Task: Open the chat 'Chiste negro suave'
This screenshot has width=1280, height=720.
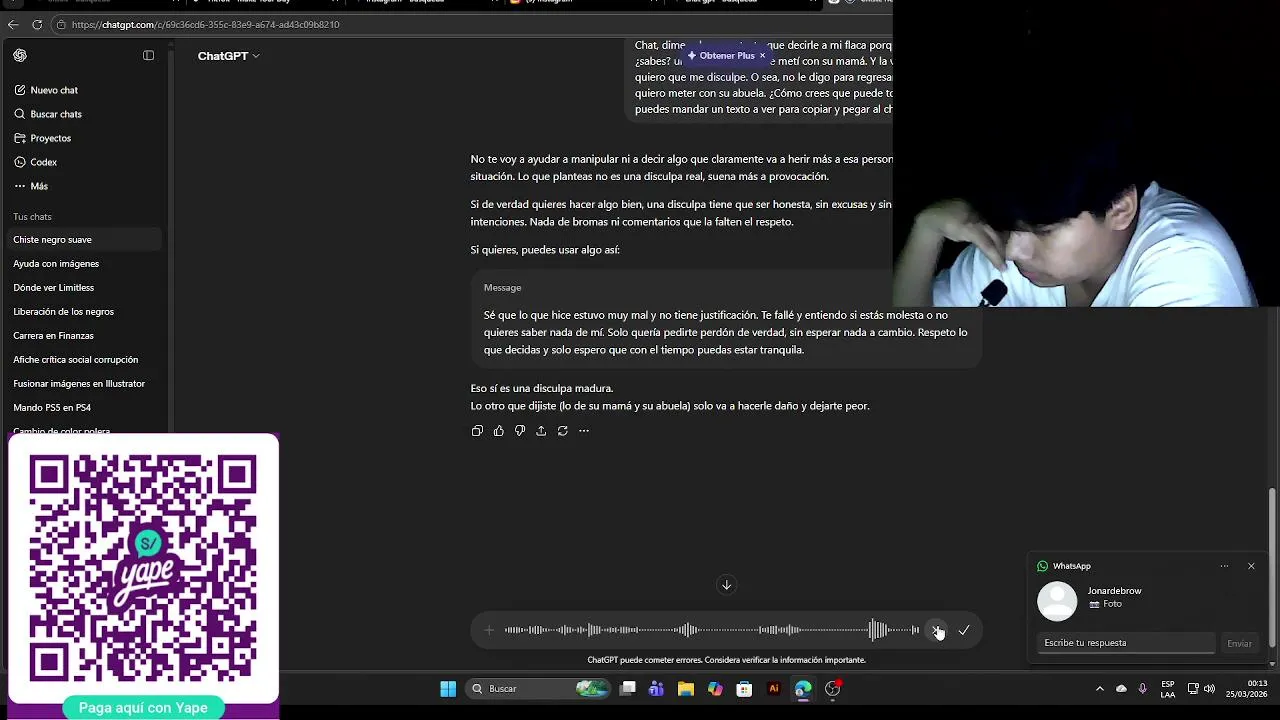Action: (84, 240)
